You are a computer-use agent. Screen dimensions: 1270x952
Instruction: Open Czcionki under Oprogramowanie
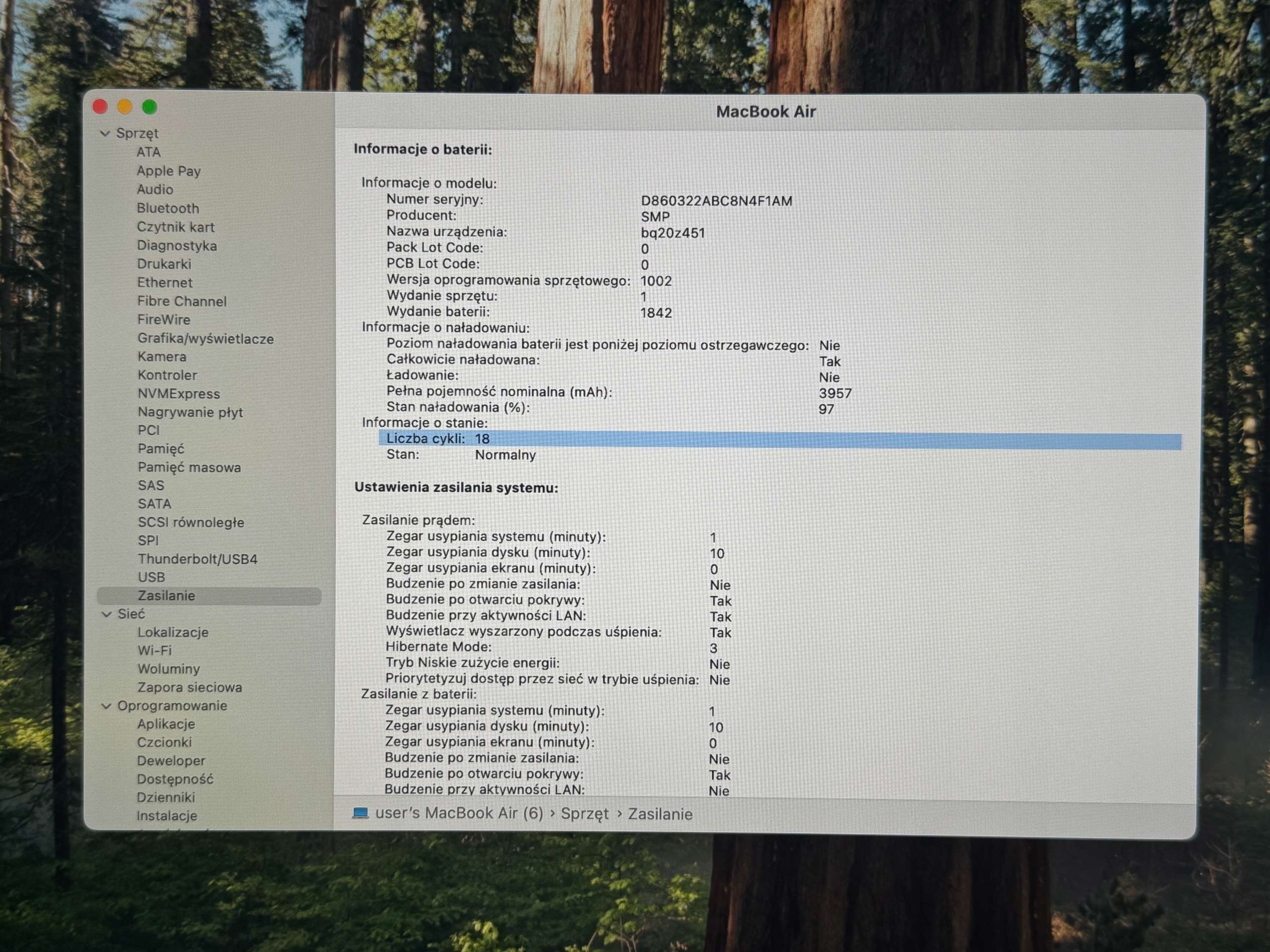[x=164, y=743]
